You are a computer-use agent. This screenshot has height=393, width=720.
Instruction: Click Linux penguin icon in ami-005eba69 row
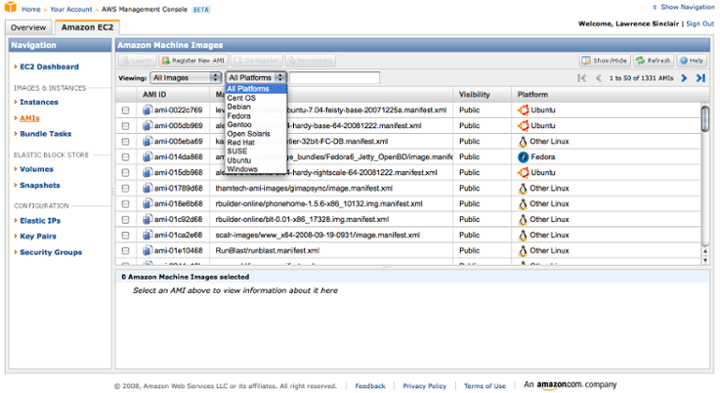[523, 141]
